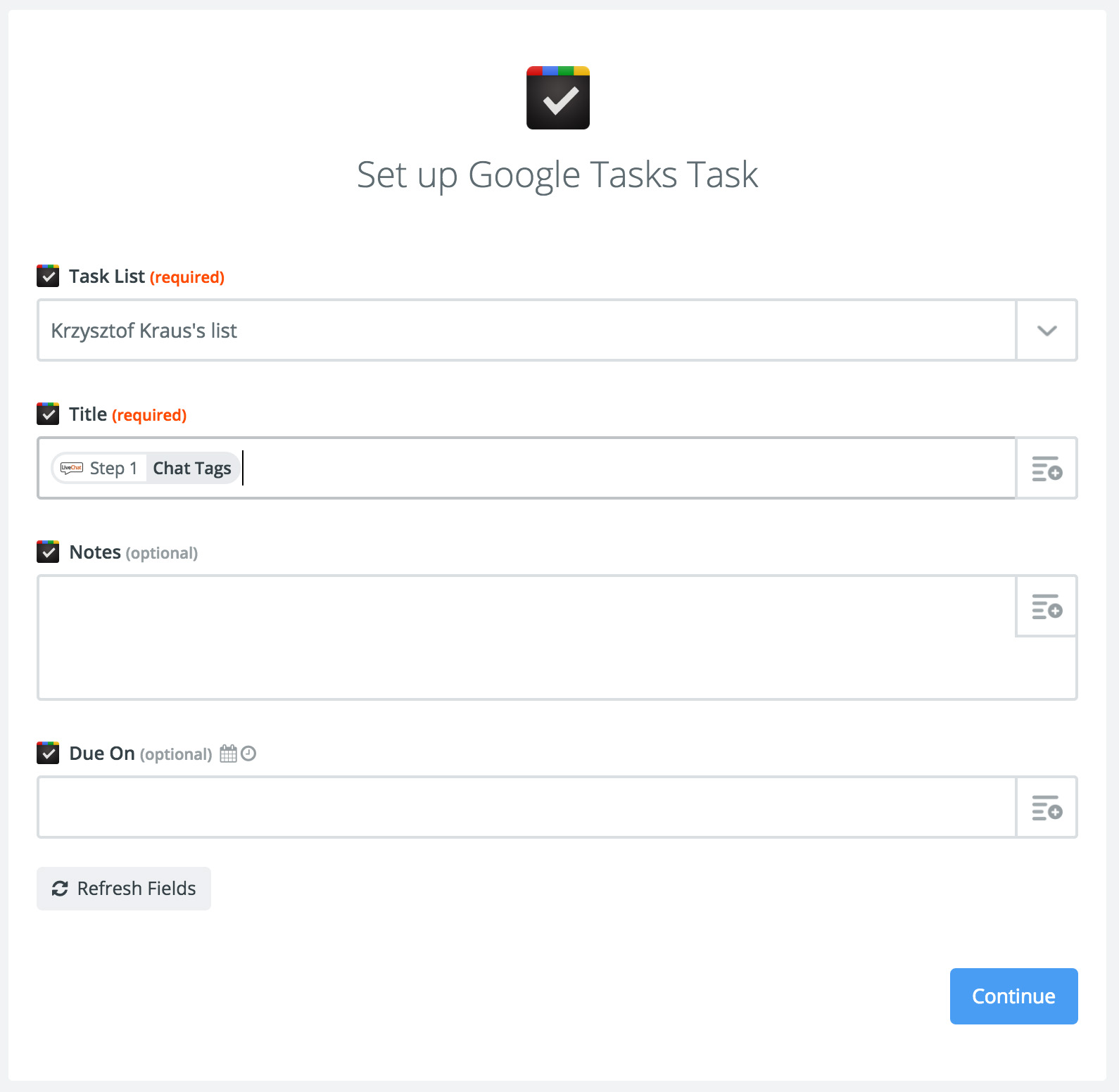This screenshot has width=1119, height=1092.
Task: Open insert-field menu for Due On
Action: pos(1047,807)
